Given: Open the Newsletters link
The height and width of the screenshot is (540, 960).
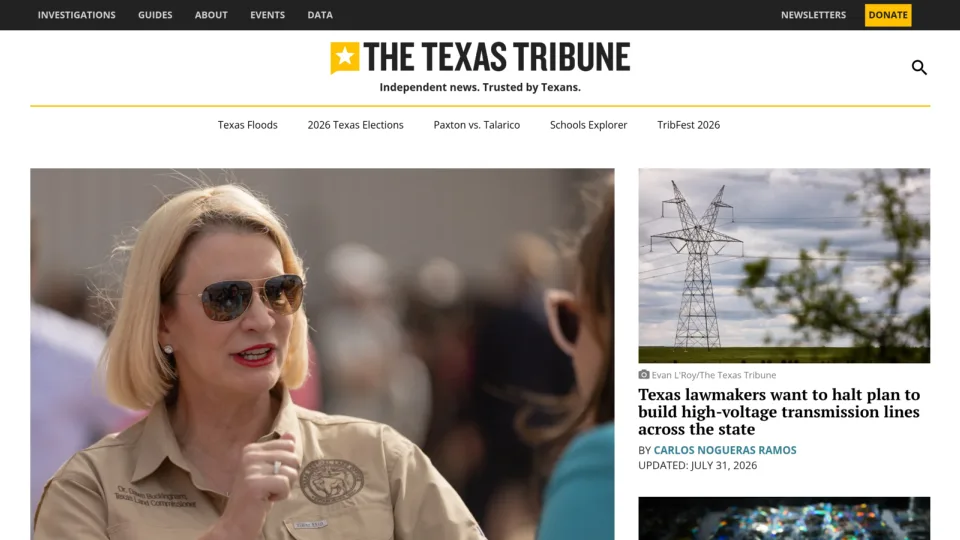Looking at the screenshot, I should (x=813, y=15).
